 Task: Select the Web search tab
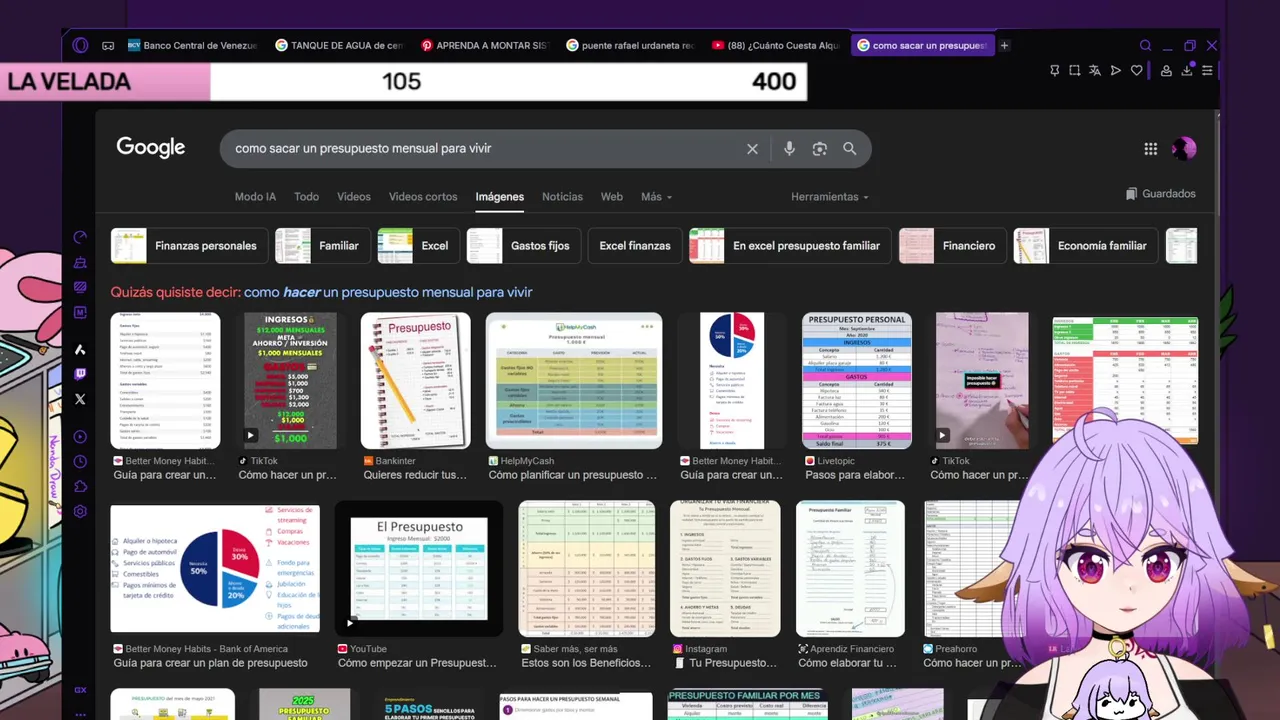612,197
